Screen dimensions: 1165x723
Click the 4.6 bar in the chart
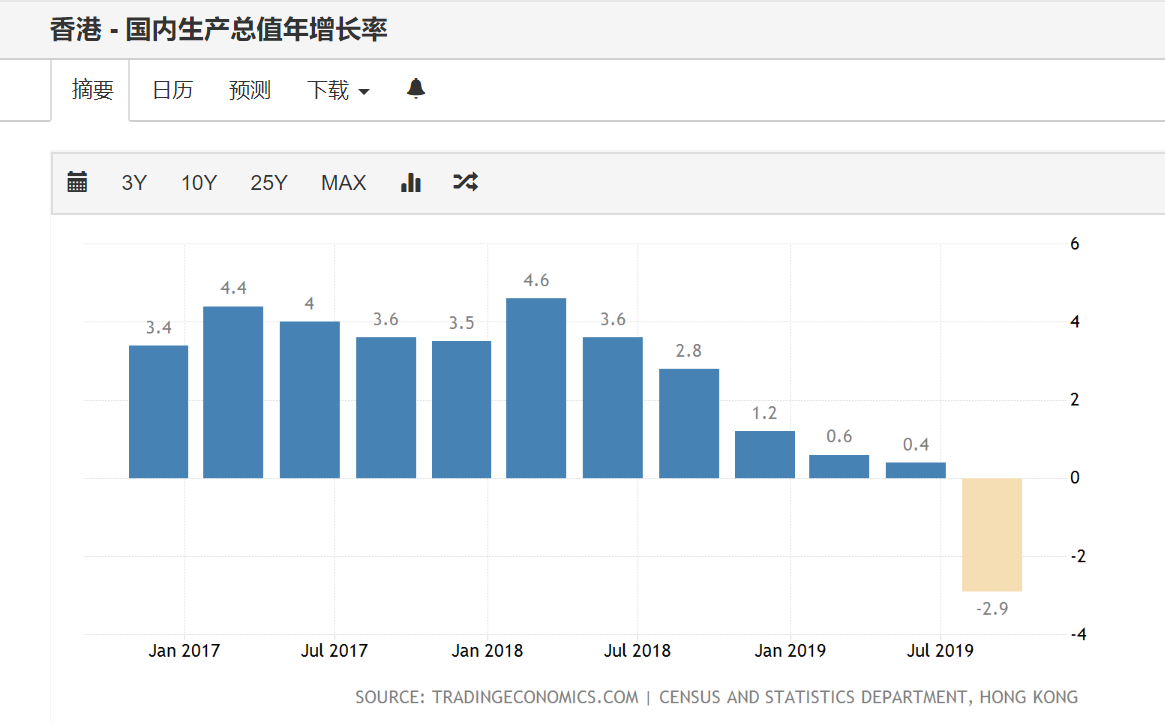point(536,388)
